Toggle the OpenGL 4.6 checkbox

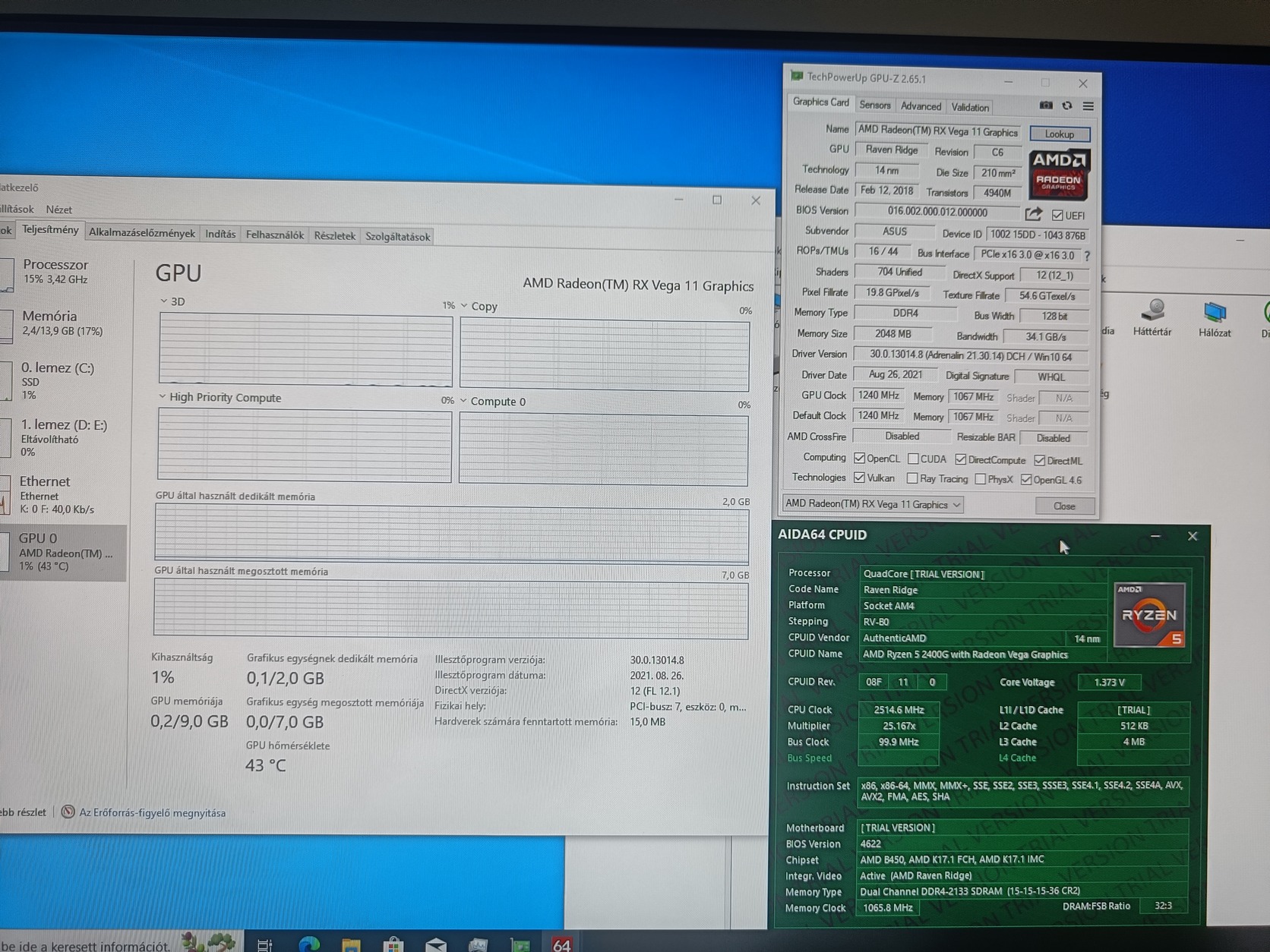click(1026, 479)
